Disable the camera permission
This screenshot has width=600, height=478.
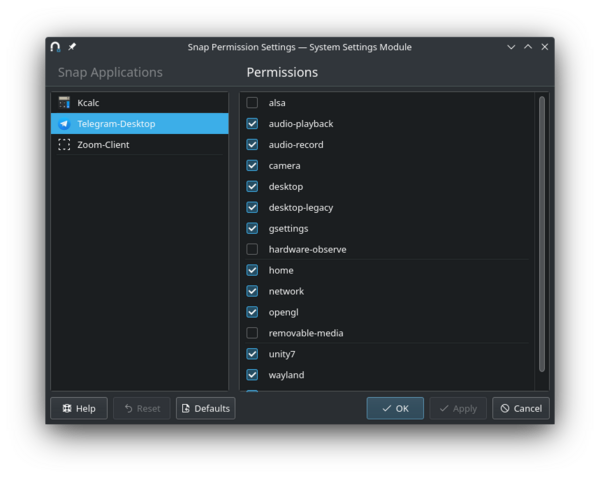click(x=252, y=166)
